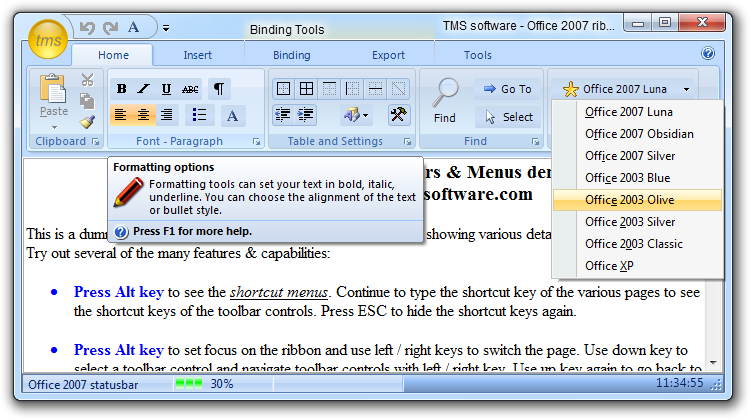Click the green progress bar at 30%
The width and height of the screenshot is (751, 420).
point(188,384)
